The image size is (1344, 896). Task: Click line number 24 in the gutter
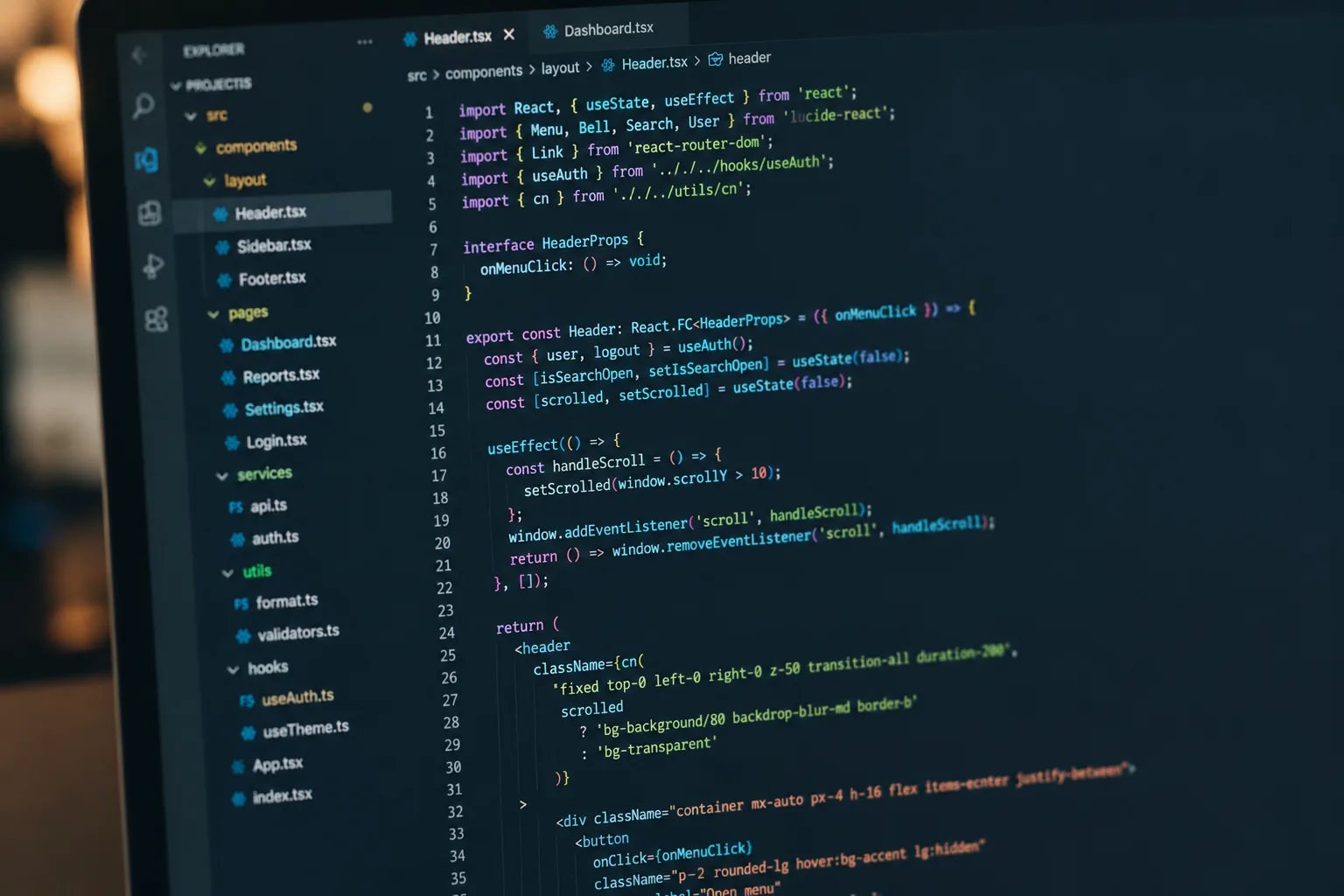[x=446, y=633]
